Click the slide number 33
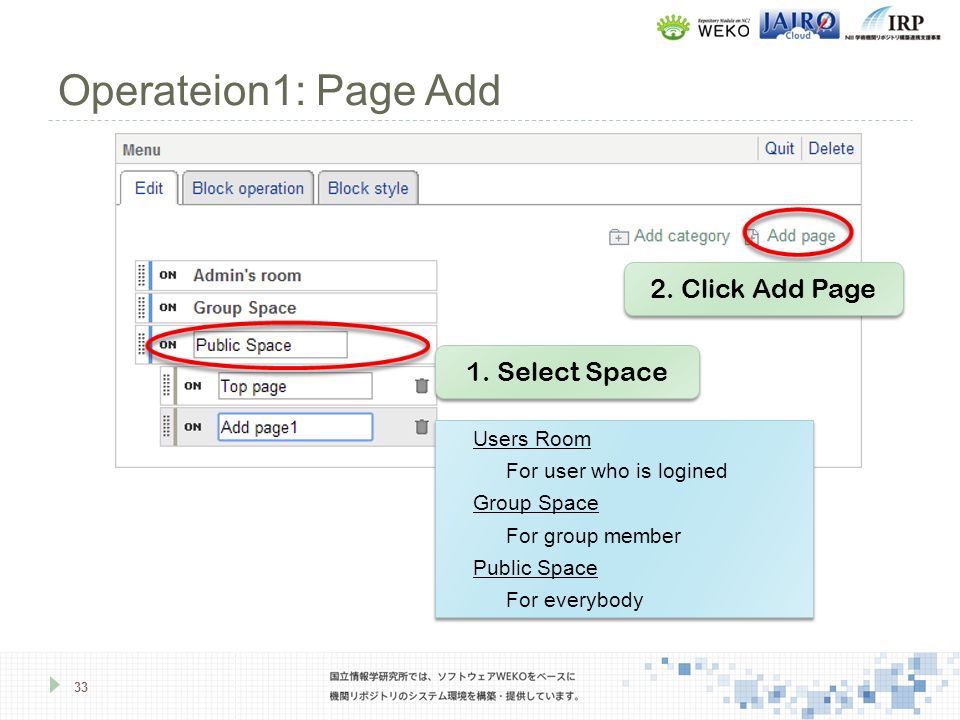Viewport: 960px width, 720px height. tap(81, 687)
